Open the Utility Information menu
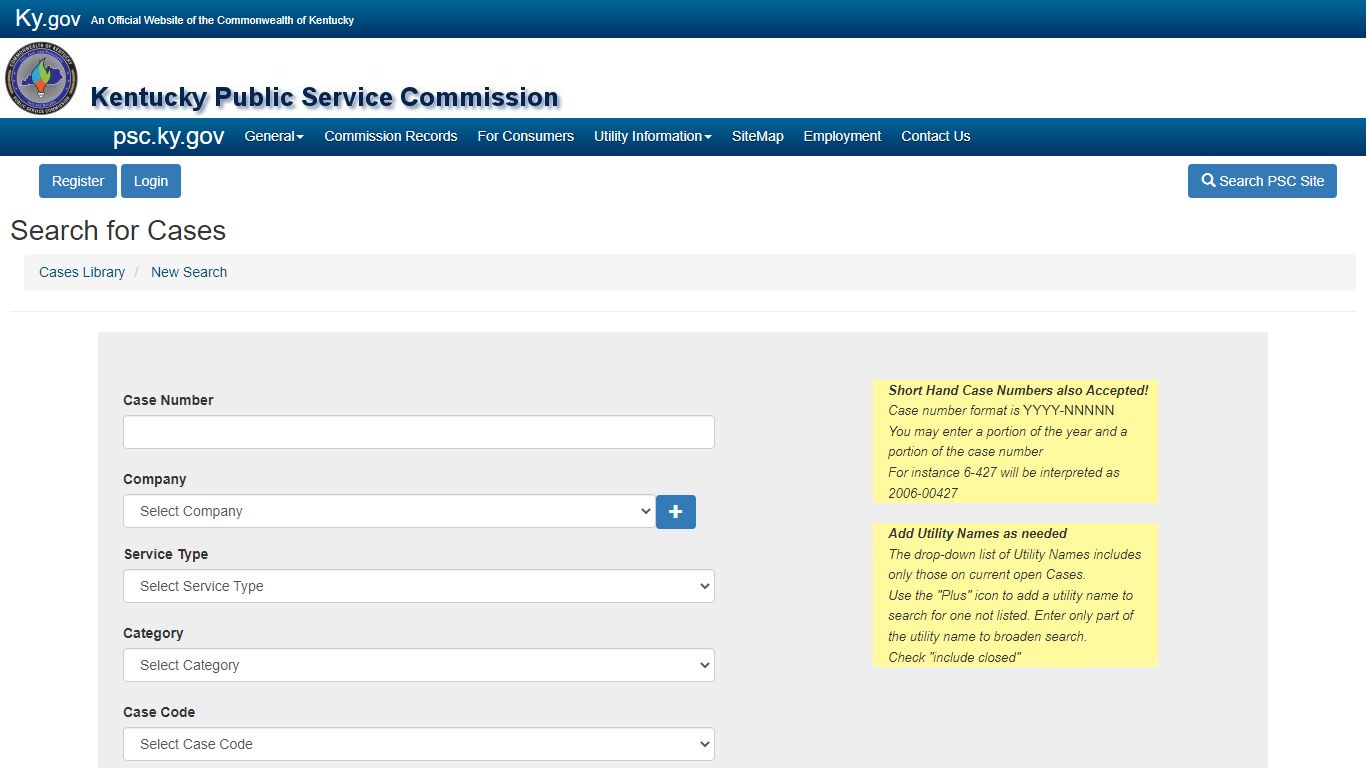Image resolution: width=1366 pixels, height=768 pixels. point(653,136)
